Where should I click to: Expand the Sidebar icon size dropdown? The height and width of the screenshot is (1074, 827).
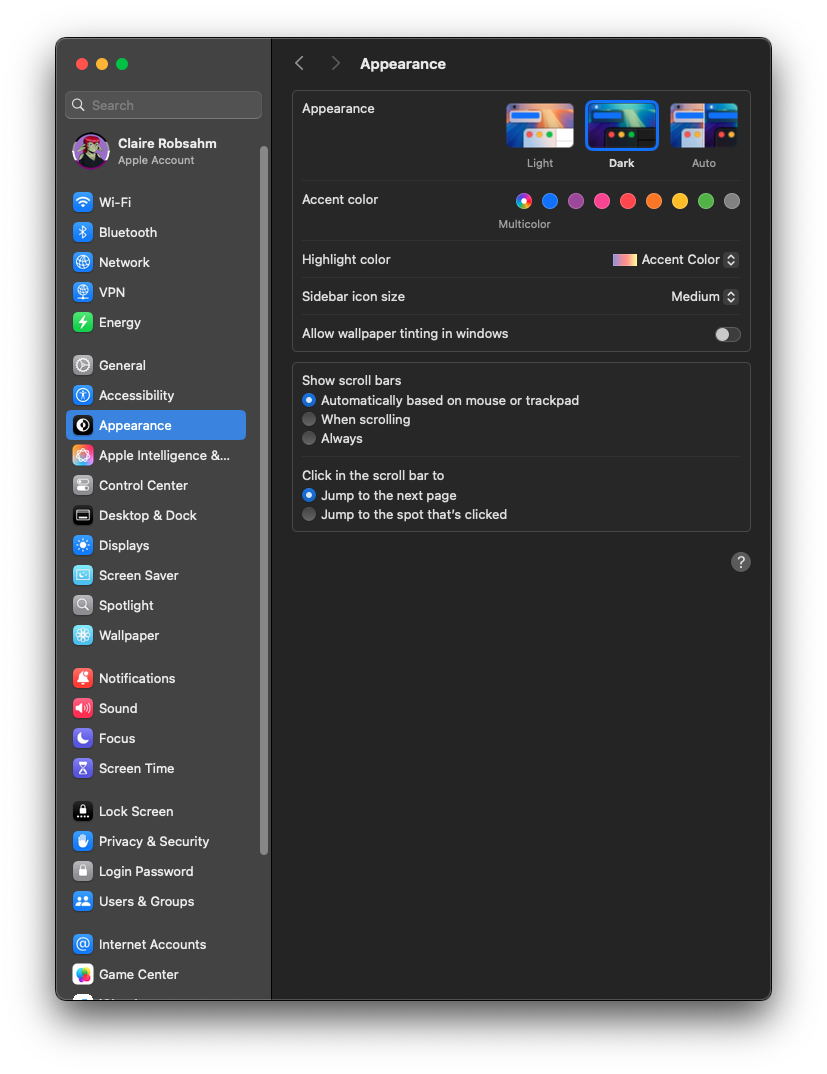tap(704, 296)
